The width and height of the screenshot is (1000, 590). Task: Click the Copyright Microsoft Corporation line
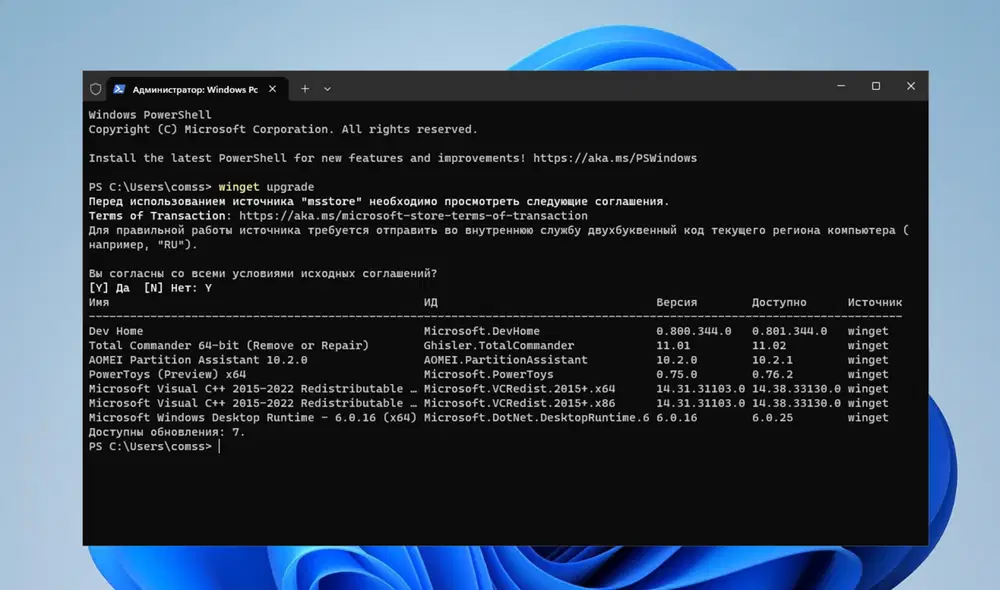pyautogui.click(x=283, y=129)
